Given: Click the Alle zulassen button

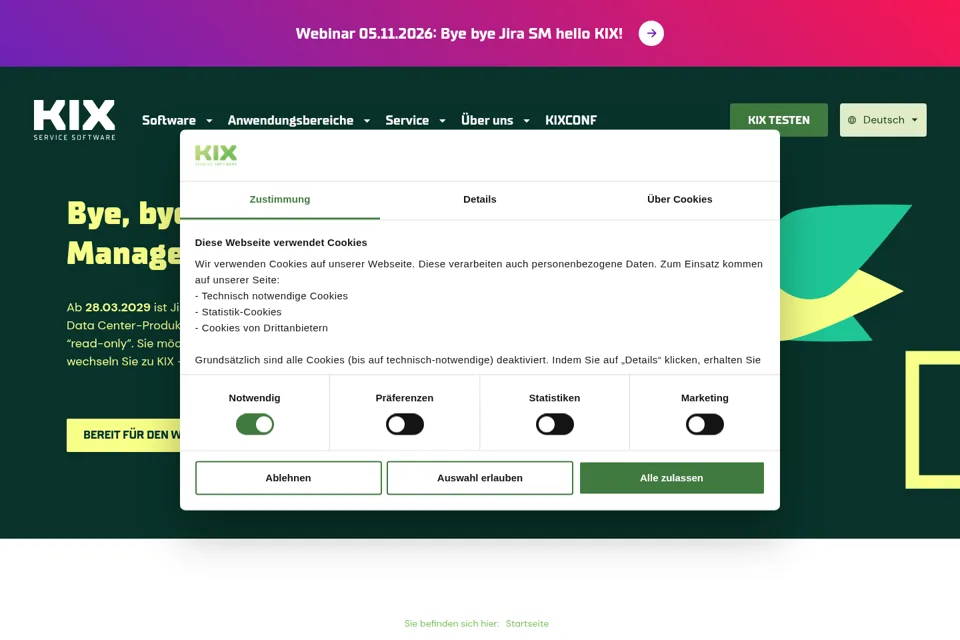Looking at the screenshot, I should 672,478.
